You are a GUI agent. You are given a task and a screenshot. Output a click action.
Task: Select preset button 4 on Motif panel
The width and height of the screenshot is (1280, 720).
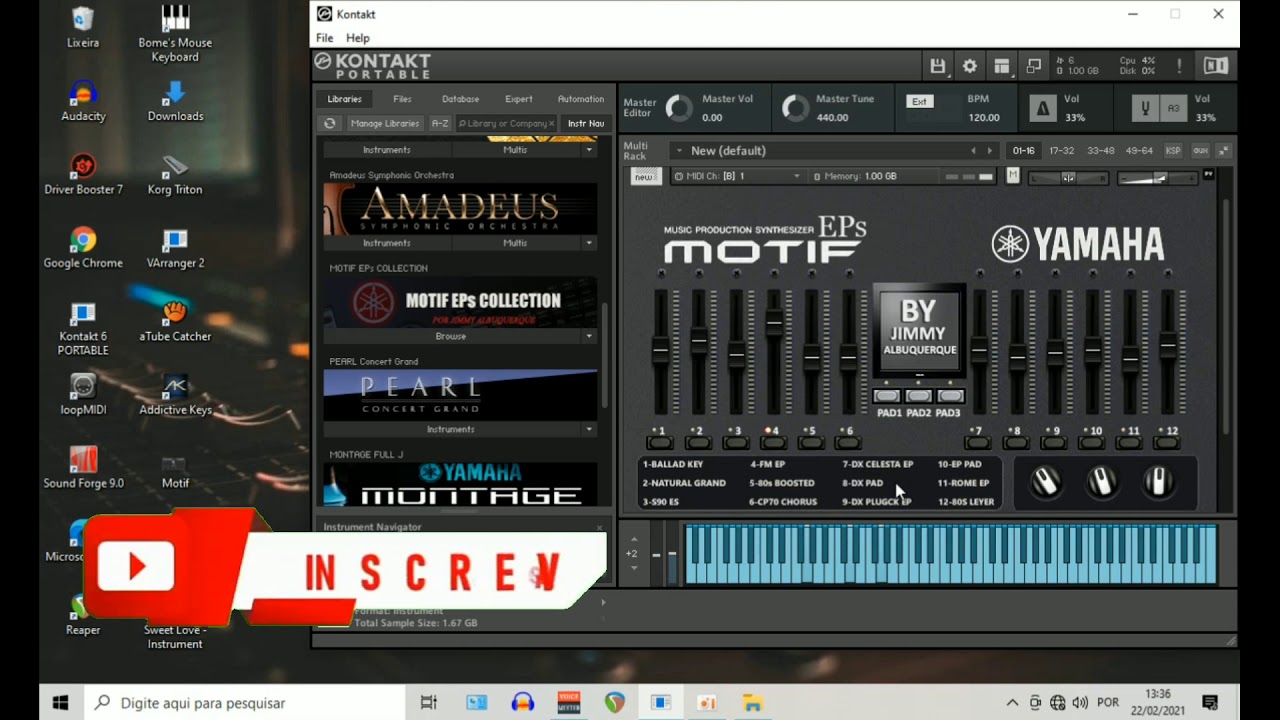[x=773, y=443]
